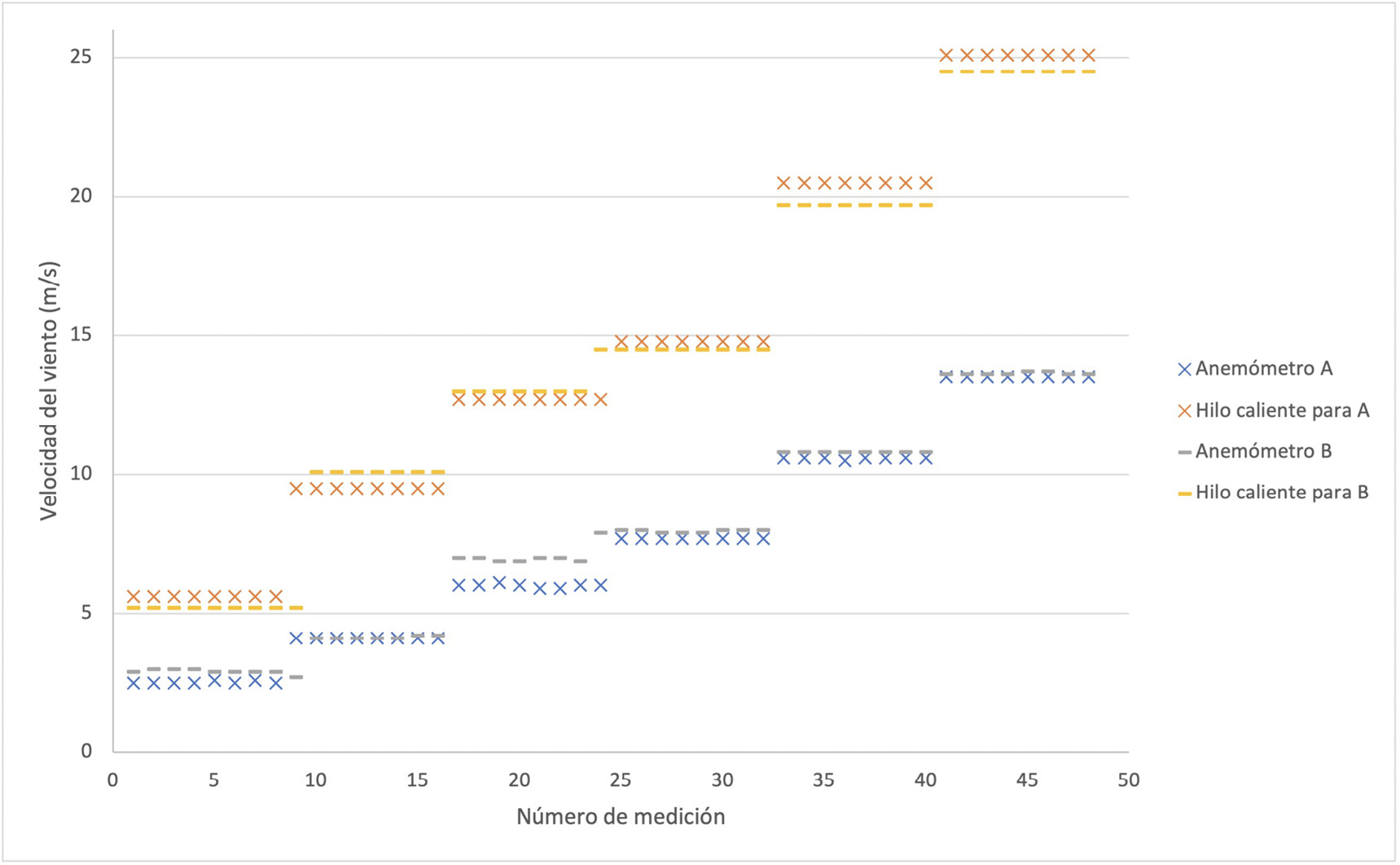Click the Anemómetro A marker at measurement 24

click(x=600, y=585)
